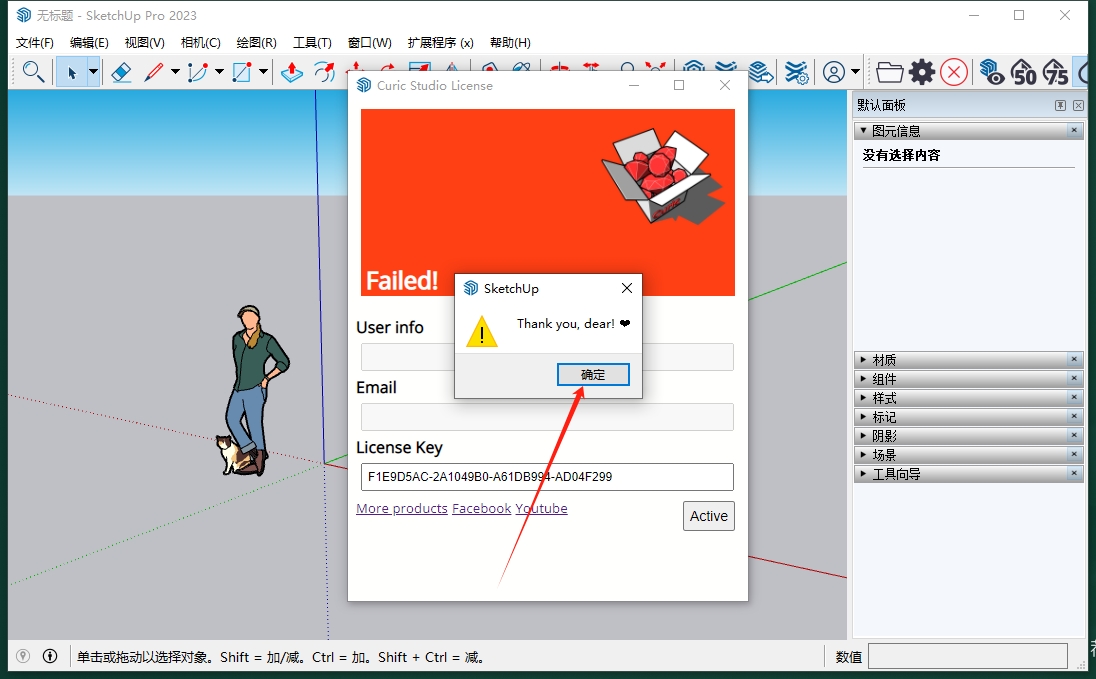Collapse the 图元信息 panel
This screenshot has height=679, width=1096.
tap(862, 131)
